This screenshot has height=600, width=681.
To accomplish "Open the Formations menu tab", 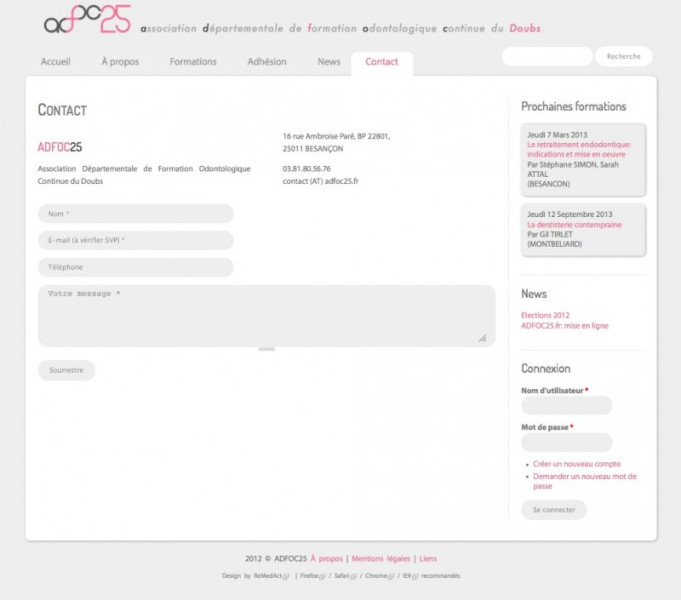I will (x=193, y=62).
